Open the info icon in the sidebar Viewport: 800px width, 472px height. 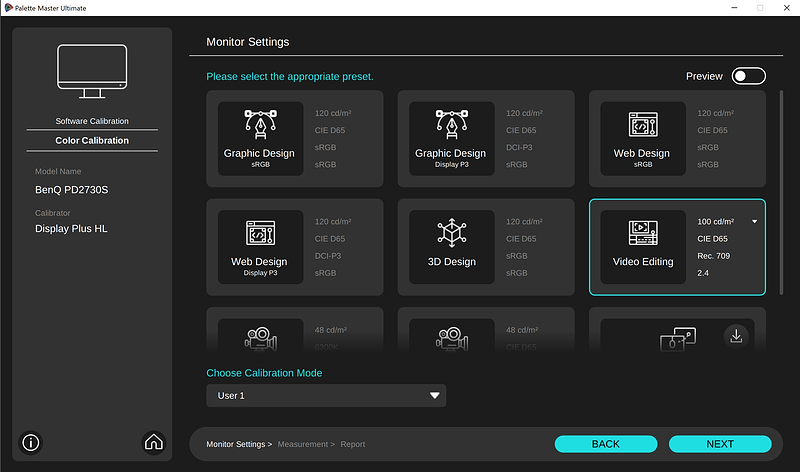pyautogui.click(x=31, y=442)
